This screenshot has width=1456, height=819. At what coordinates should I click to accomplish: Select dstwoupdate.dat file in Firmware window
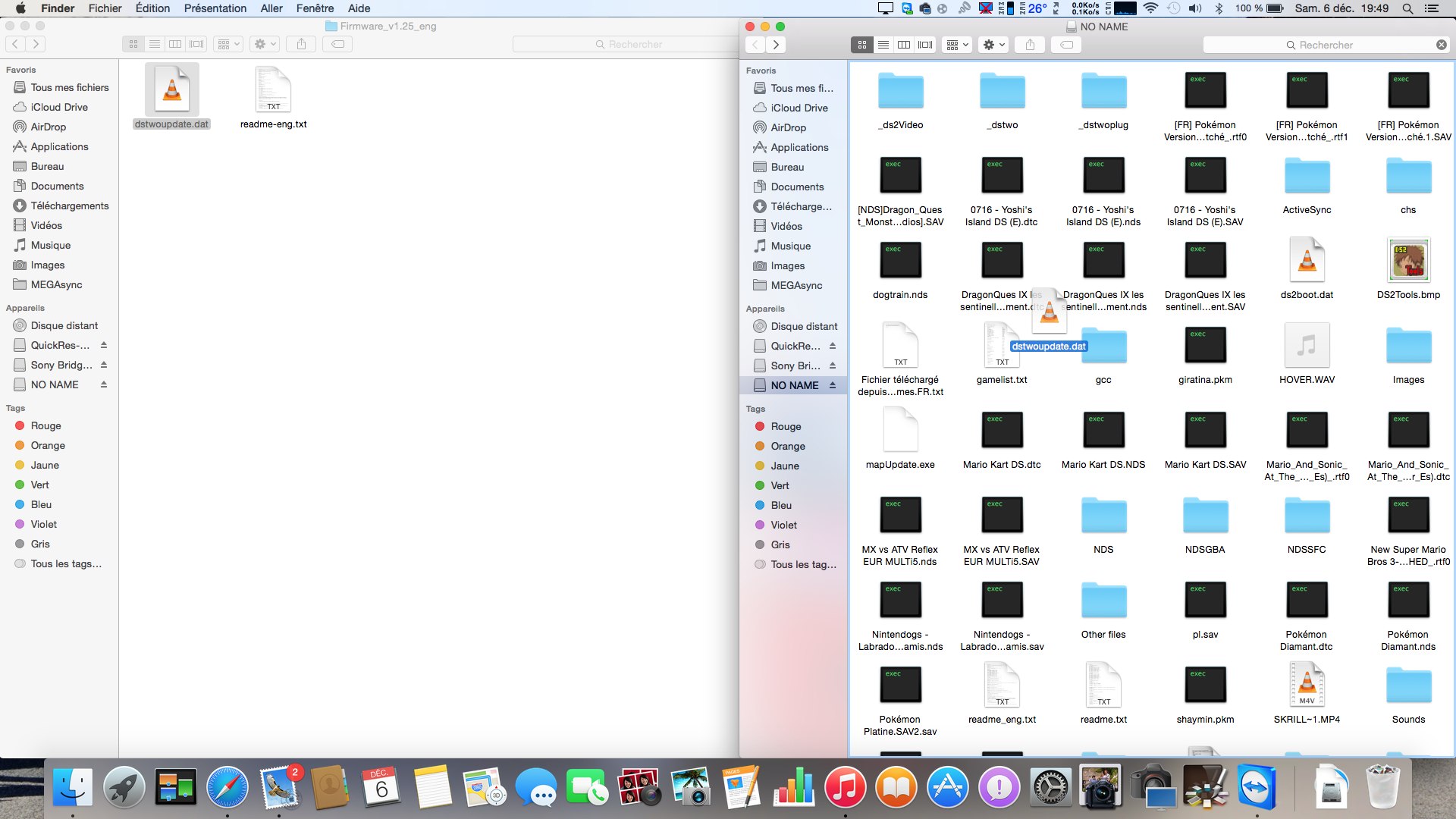click(171, 97)
